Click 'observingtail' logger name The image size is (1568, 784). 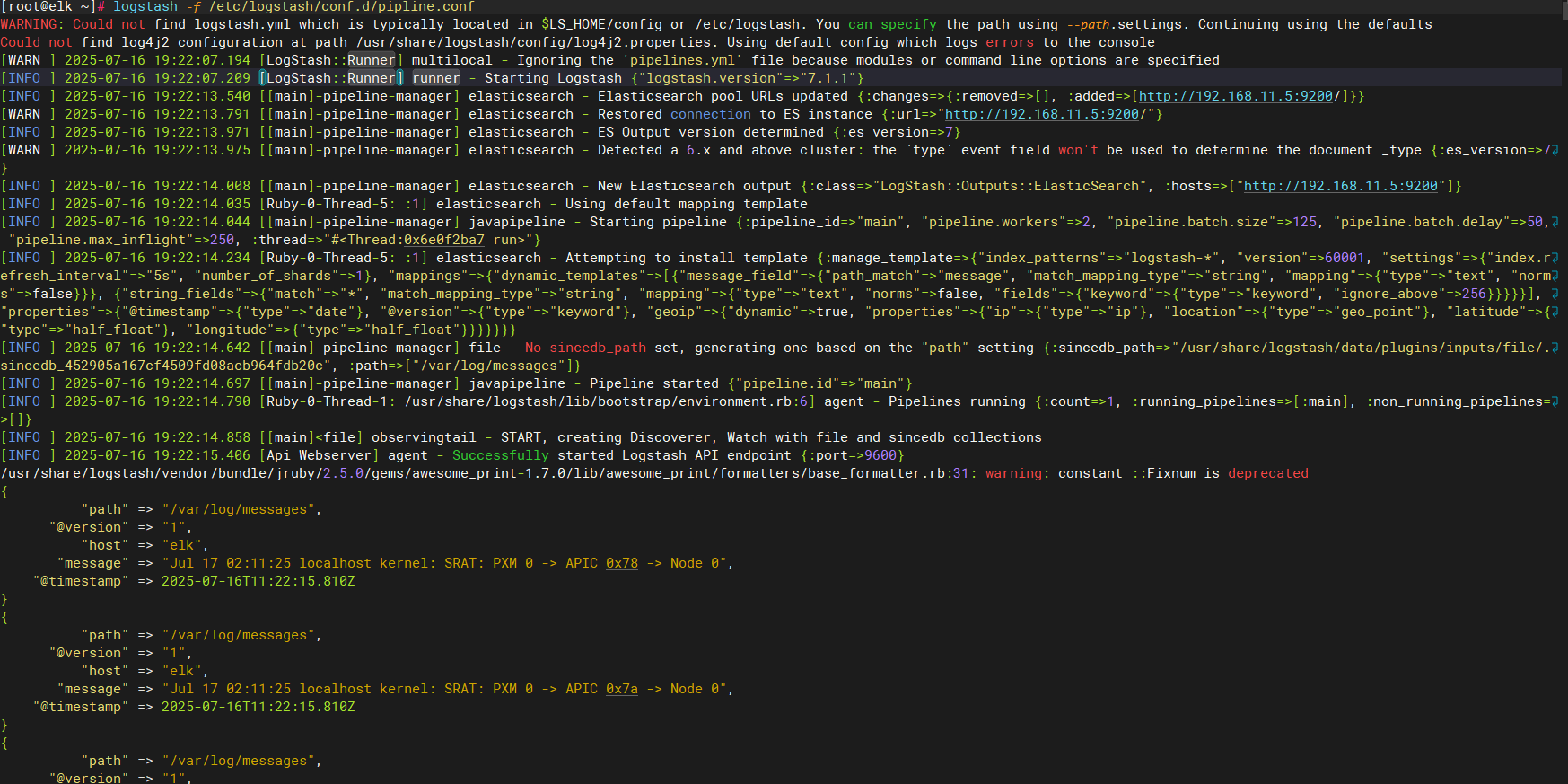click(424, 437)
